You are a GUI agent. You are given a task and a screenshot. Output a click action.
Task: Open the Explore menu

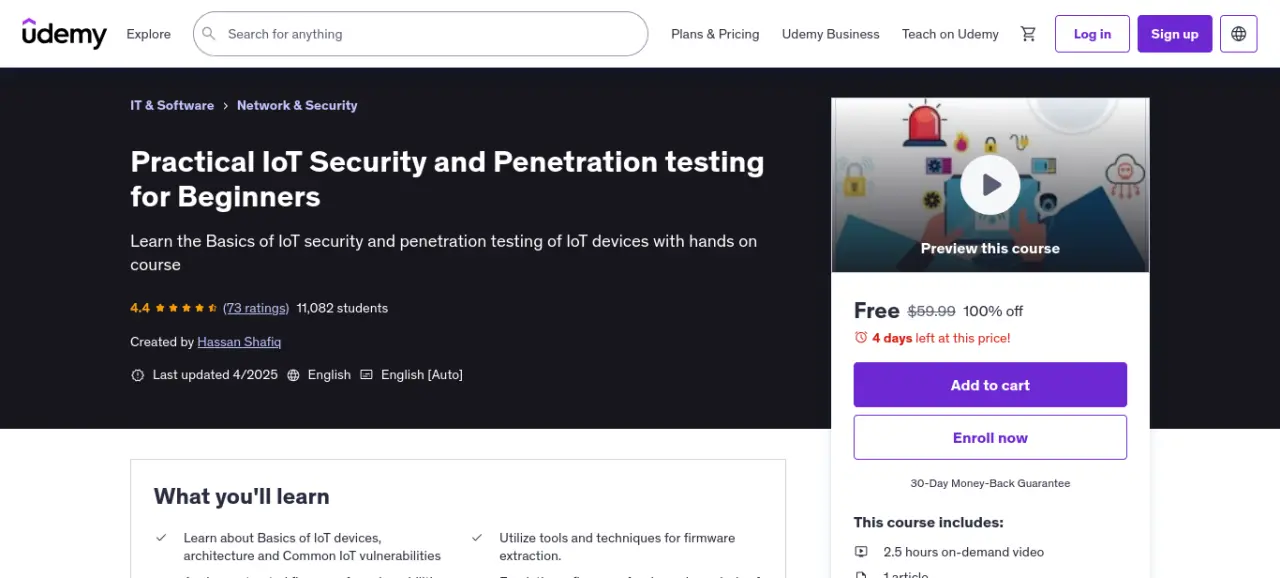coord(148,34)
